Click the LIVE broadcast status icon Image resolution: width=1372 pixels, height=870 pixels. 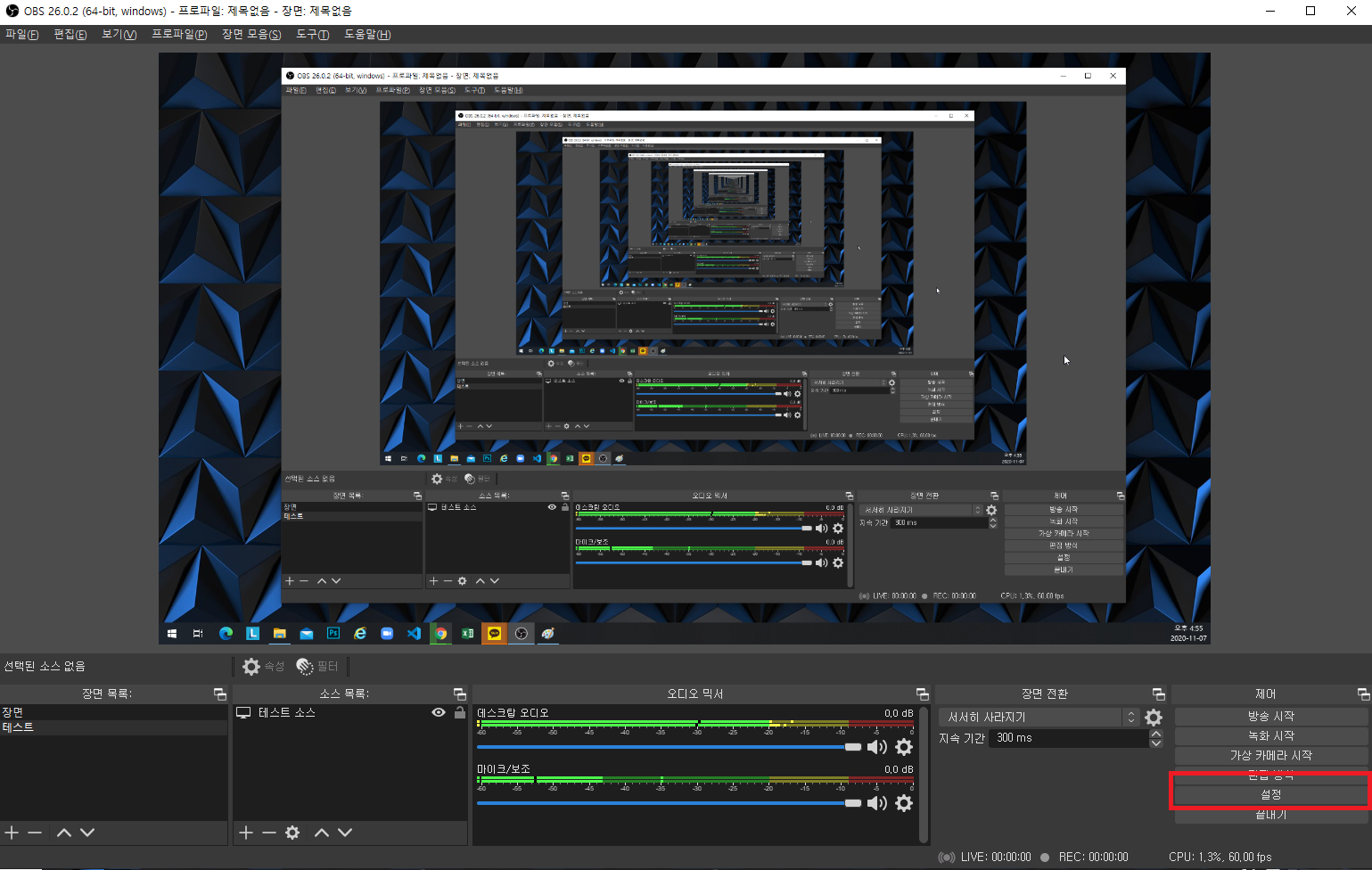tap(947, 857)
